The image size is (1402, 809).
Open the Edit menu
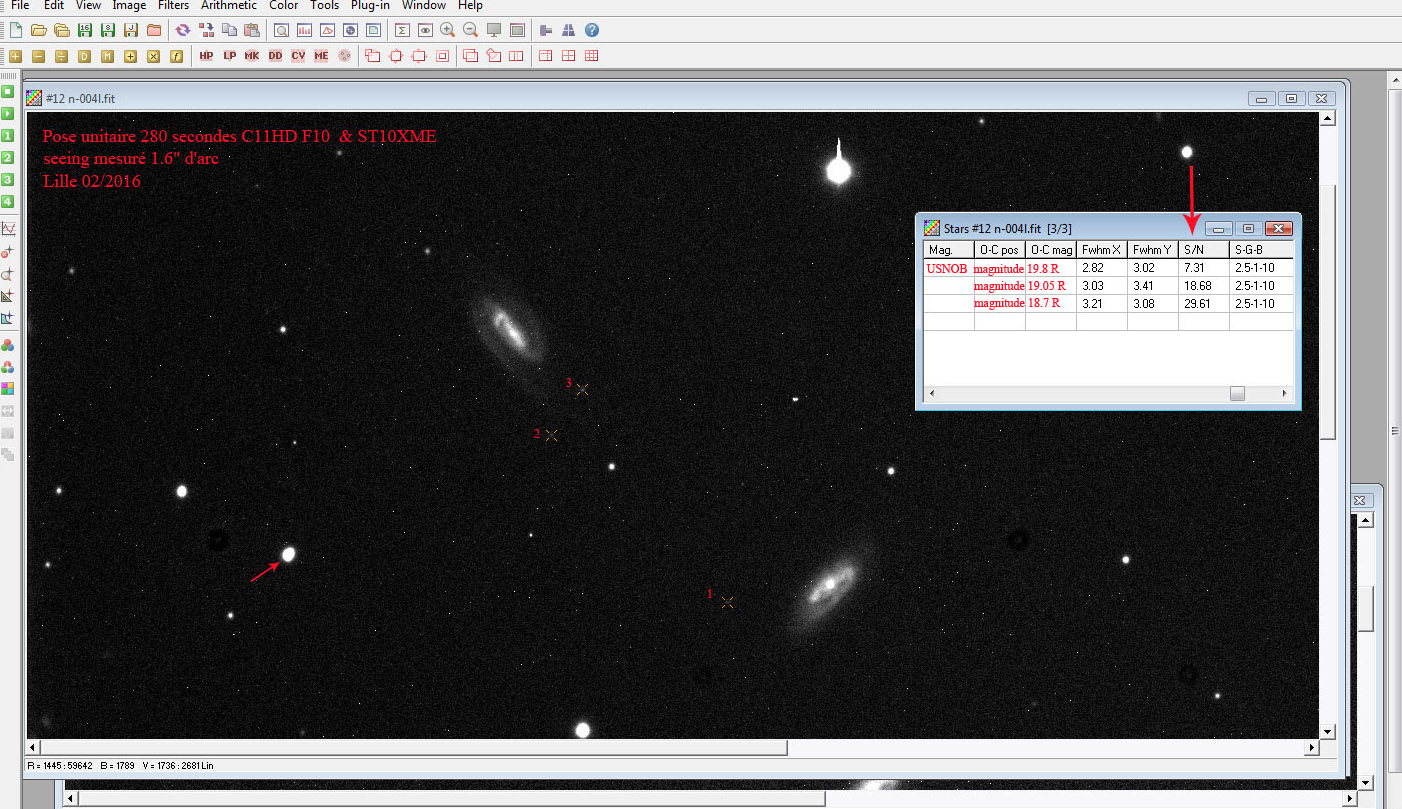54,6
